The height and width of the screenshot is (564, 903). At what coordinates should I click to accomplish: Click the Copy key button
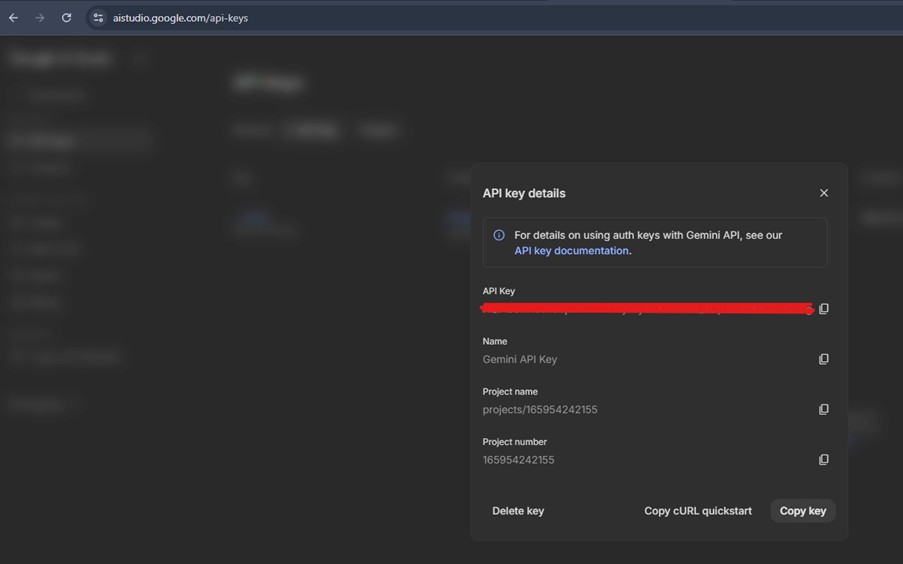[803, 511]
